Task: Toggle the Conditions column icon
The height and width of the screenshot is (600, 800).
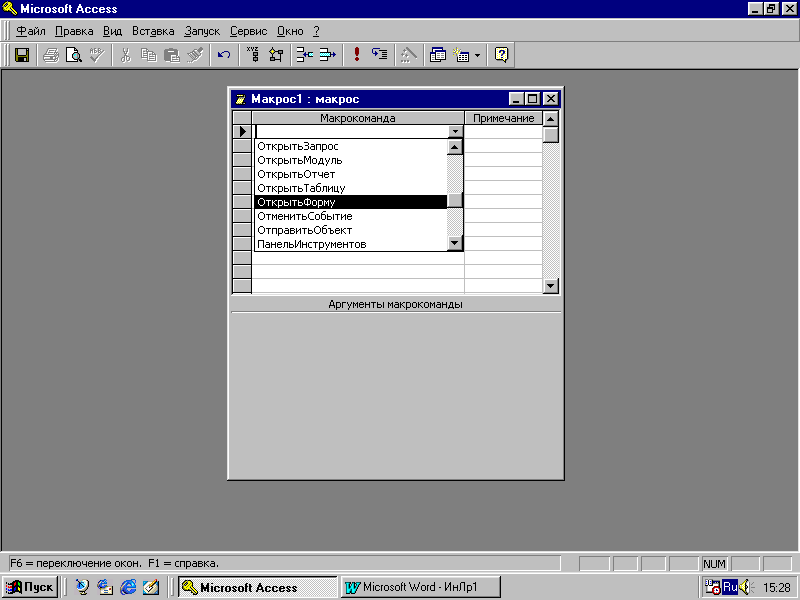Action: tap(276, 55)
